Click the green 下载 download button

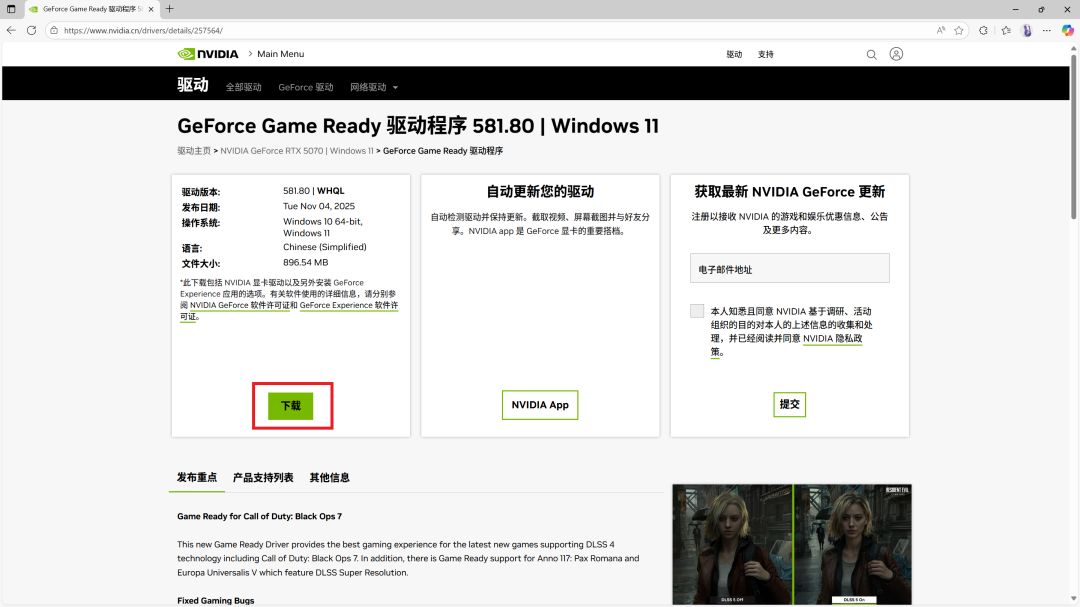pos(291,406)
